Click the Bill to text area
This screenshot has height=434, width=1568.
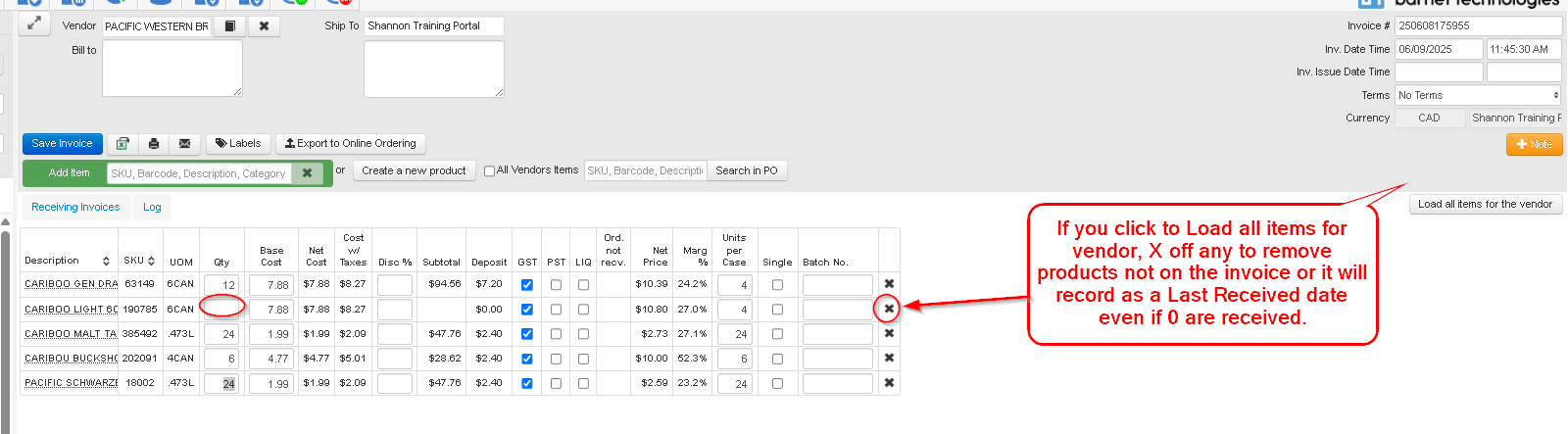pos(172,69)
